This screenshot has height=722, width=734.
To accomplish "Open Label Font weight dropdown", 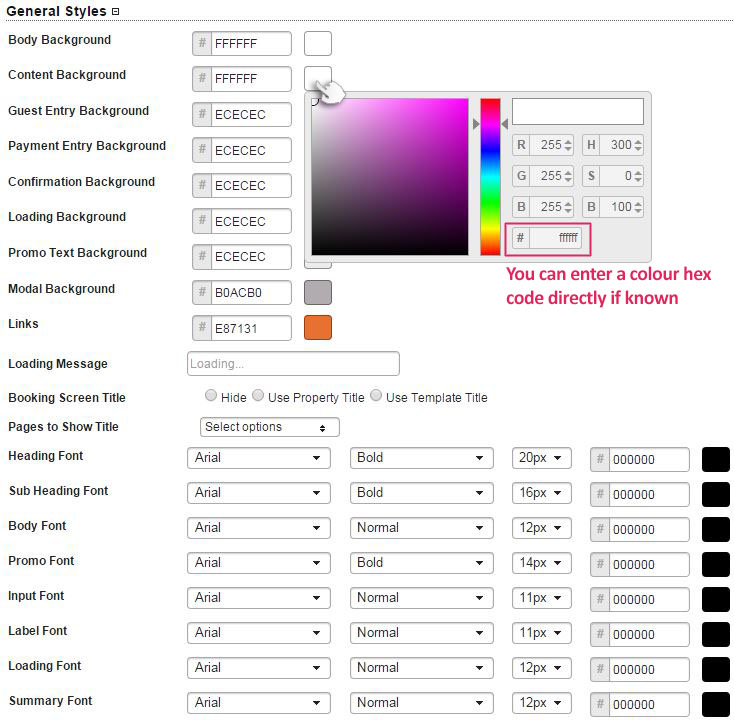I will click(x=422, y=633).
